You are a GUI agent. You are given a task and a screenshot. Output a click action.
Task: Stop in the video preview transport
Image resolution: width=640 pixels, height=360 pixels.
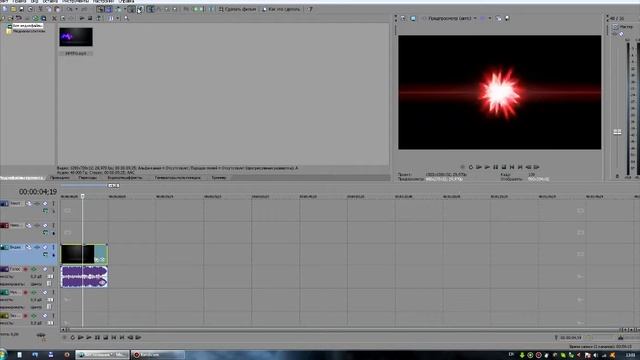coord(504,167)
